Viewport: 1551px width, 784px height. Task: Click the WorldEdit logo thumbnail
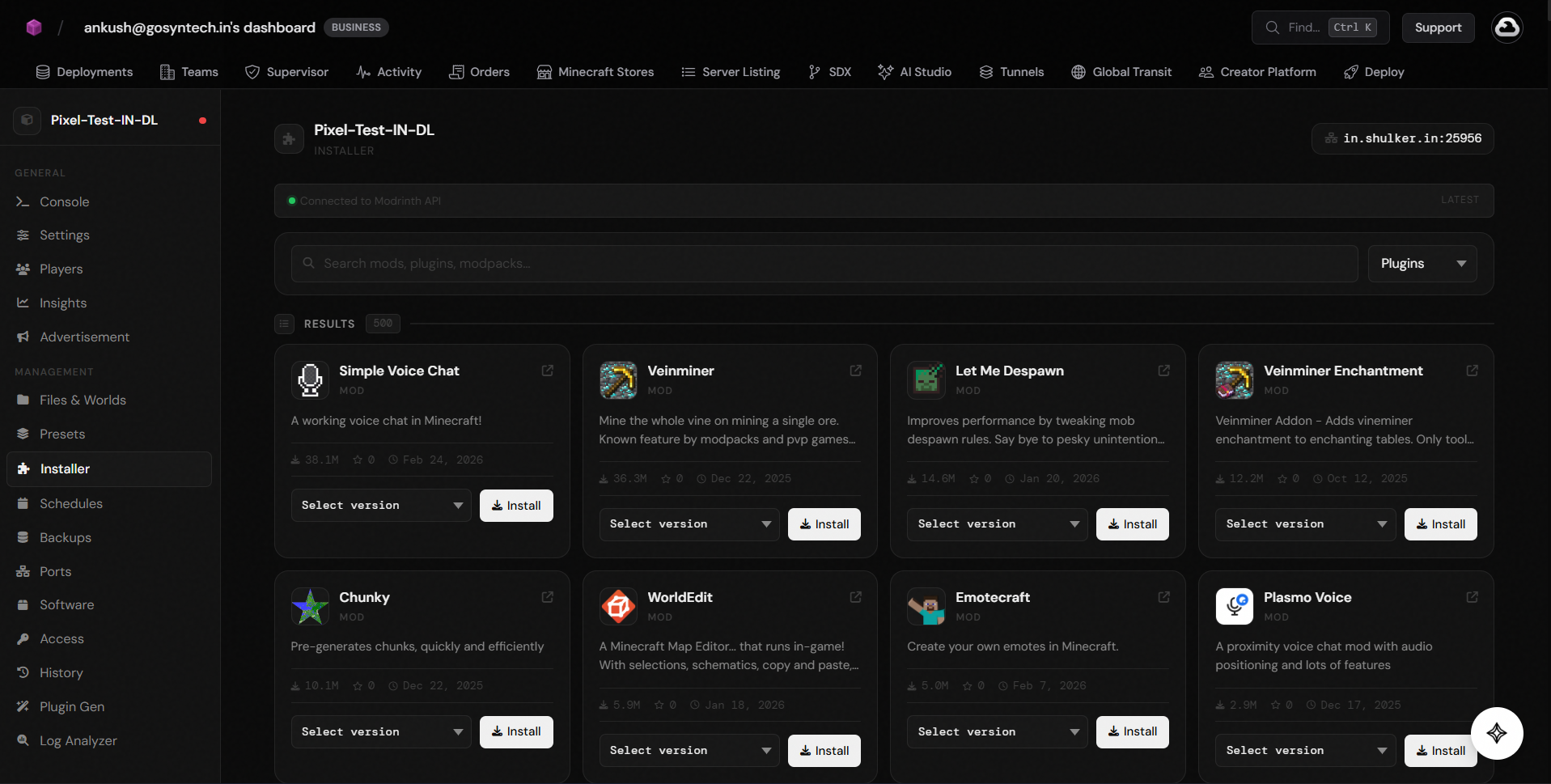click(618, 607)
